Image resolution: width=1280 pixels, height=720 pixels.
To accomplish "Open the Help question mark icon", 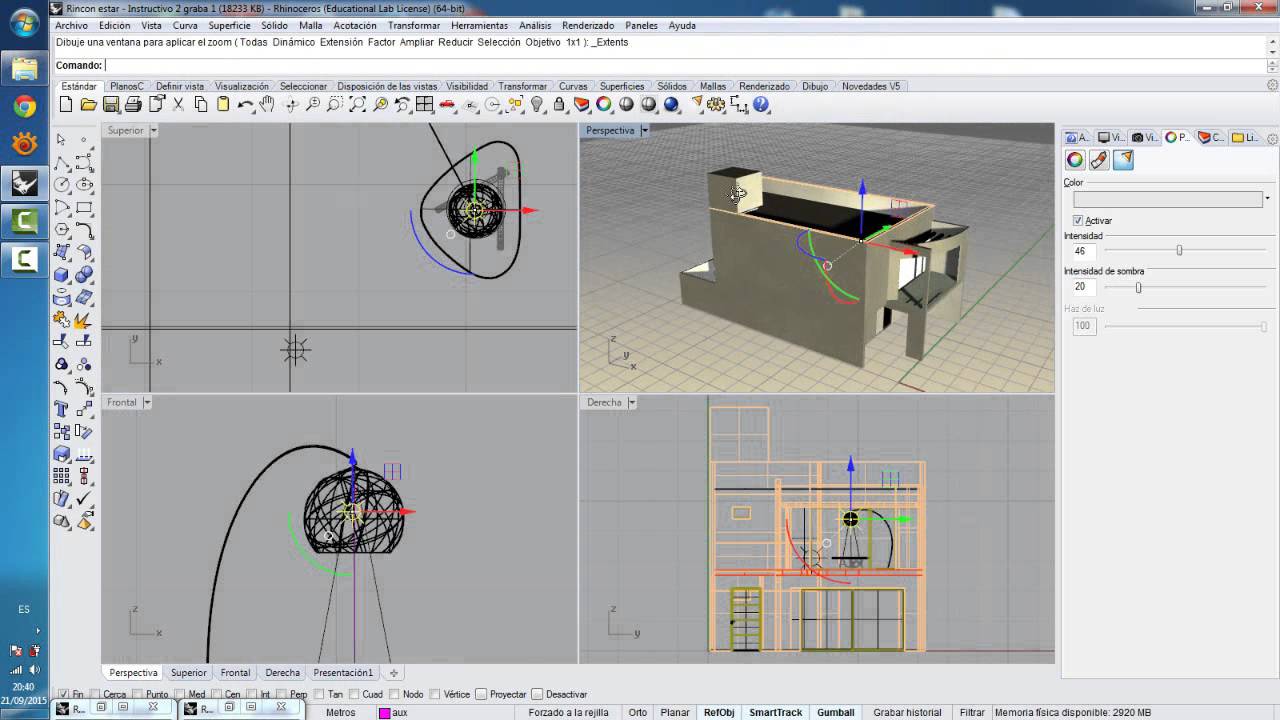I will click(x=761, y=105).
